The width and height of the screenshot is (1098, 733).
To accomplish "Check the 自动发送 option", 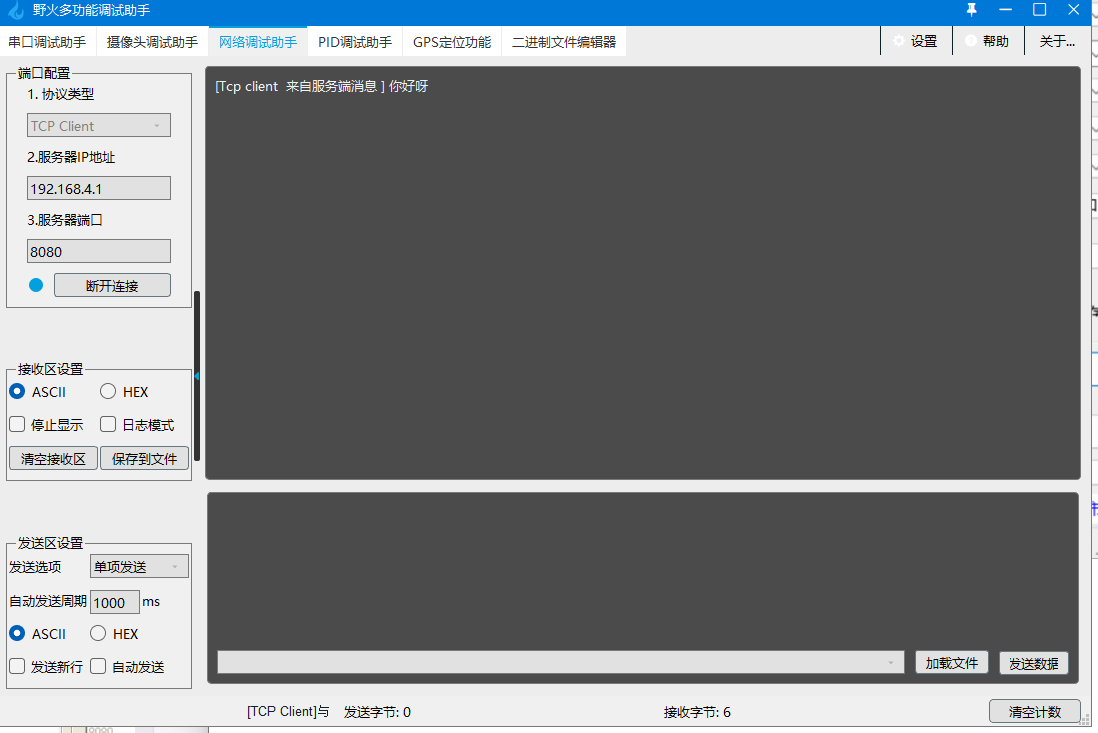I will 97,666.
